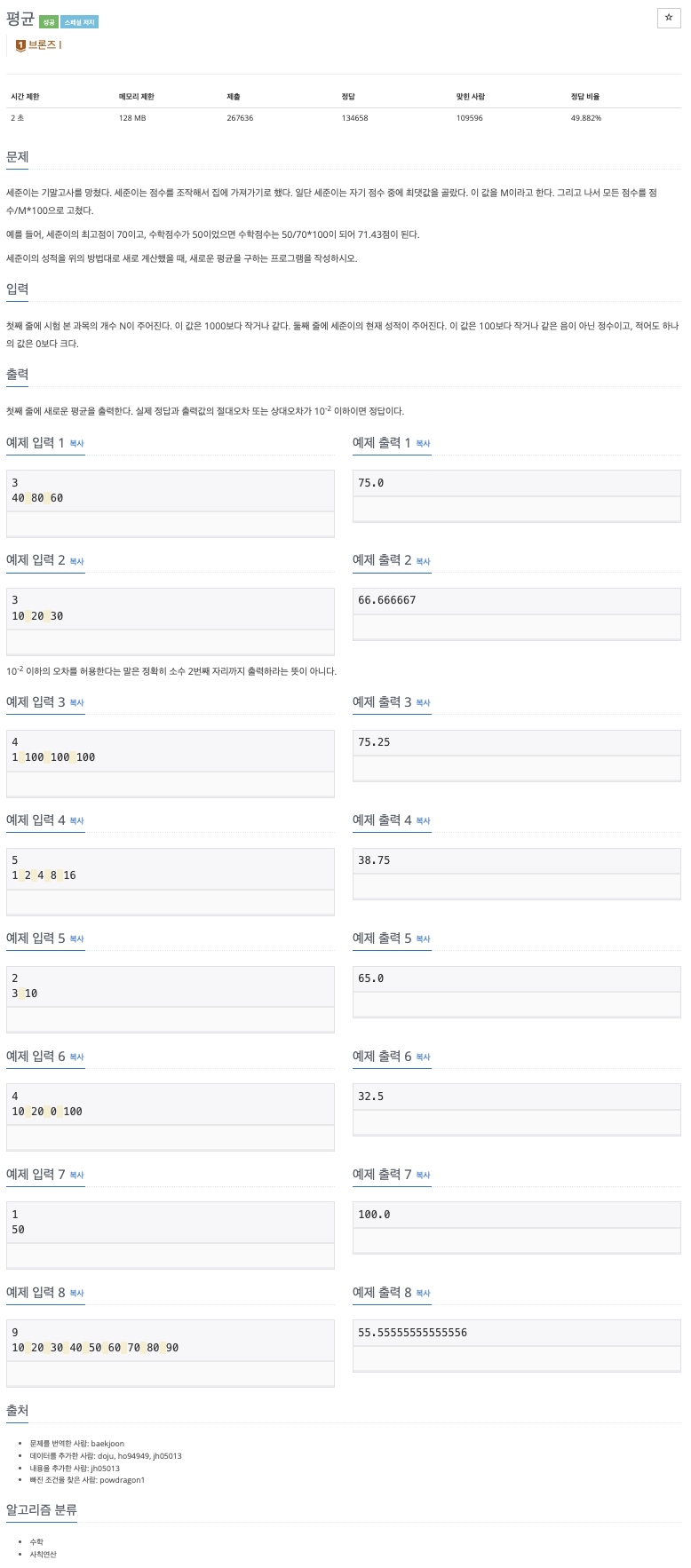The image size is (691, 1568).
Task: Click the empty field below 예제 입력 1
Action: (x=171, y=525)
